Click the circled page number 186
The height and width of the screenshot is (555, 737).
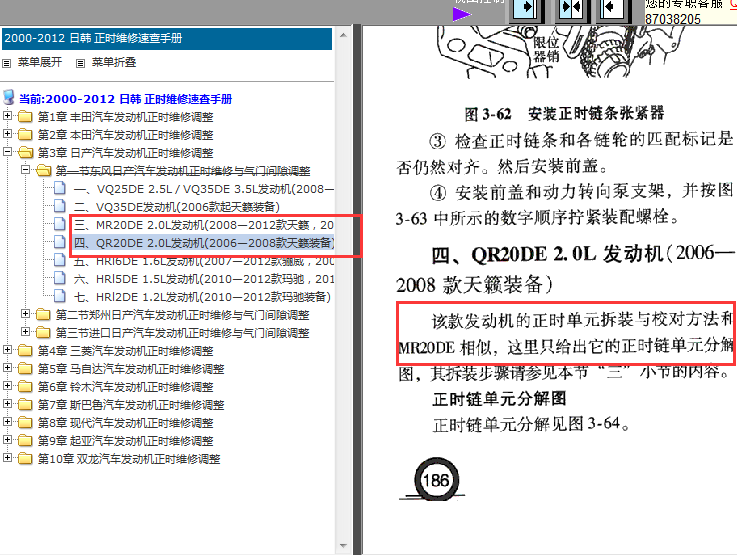(437, 480)
